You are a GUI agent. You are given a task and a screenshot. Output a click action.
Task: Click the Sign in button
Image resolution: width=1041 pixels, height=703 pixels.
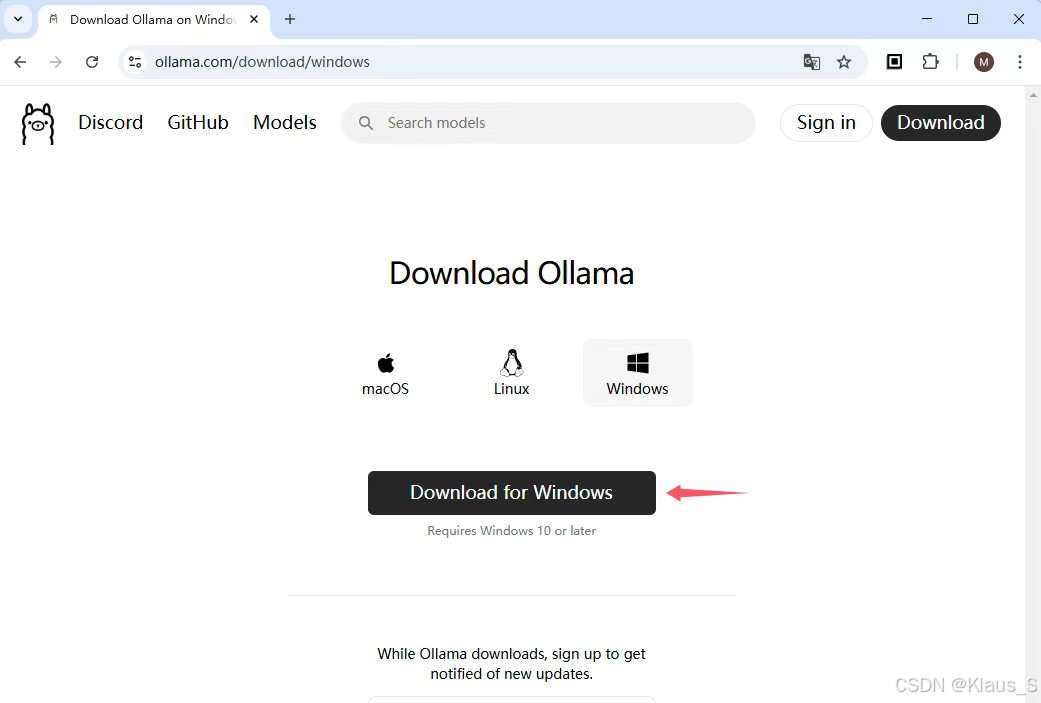click(x=826, y=123)
